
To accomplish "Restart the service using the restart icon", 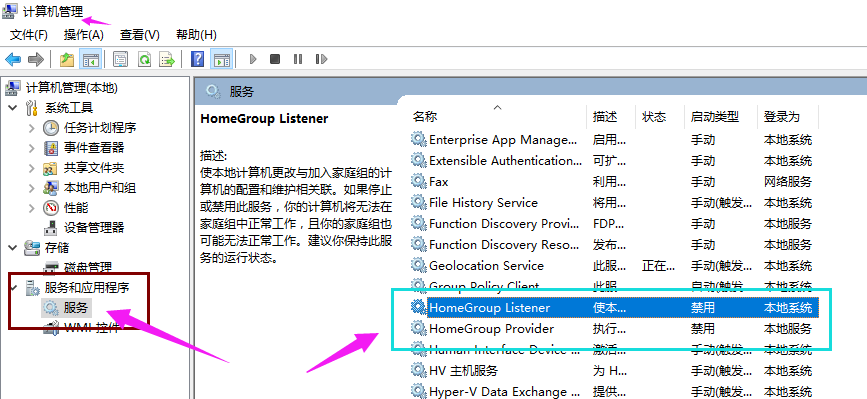I will tap(321, 59).
